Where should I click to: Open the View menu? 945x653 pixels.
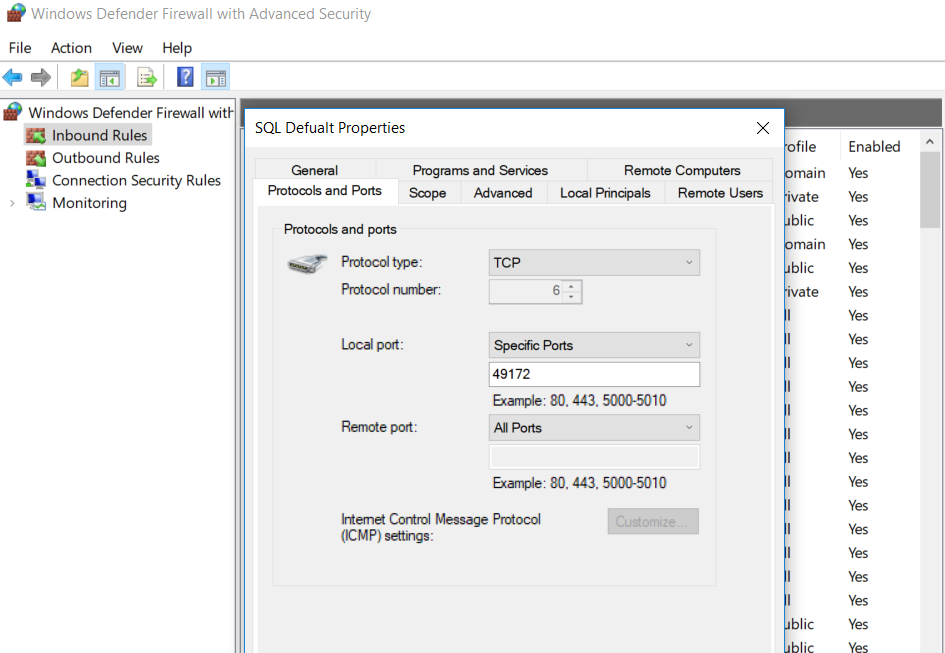(x=127, y=48)
